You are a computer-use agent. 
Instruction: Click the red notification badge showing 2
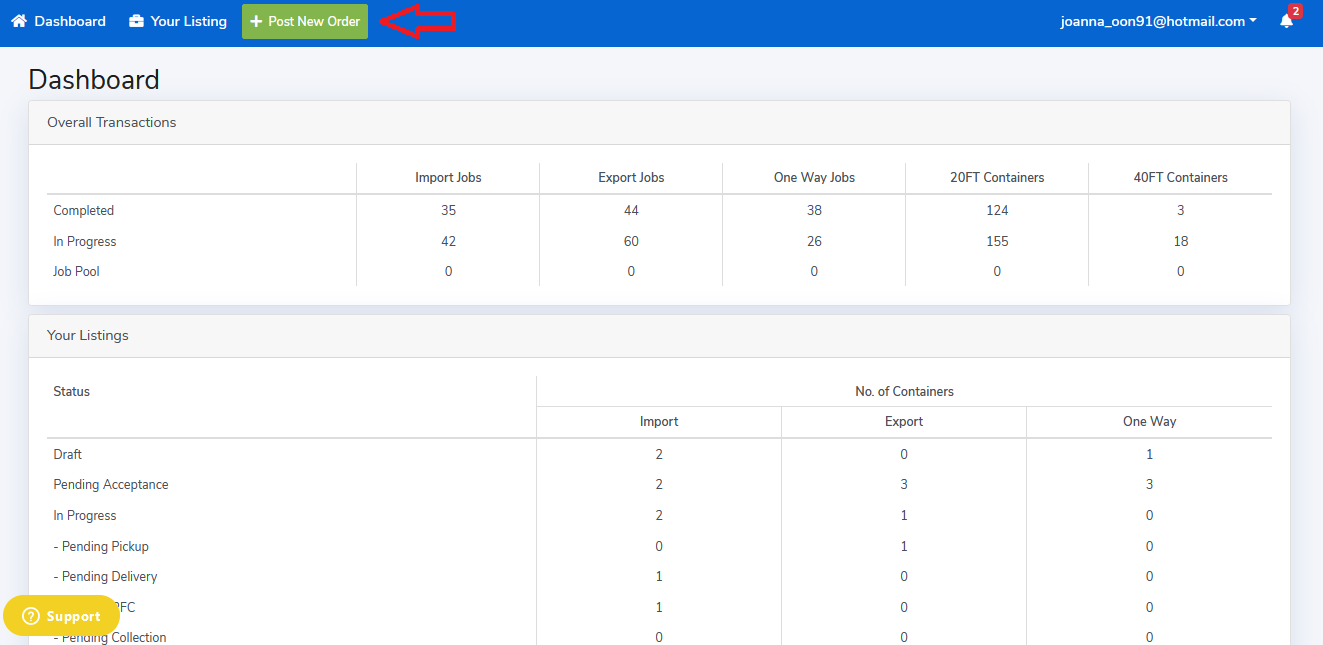[1295, 12]
